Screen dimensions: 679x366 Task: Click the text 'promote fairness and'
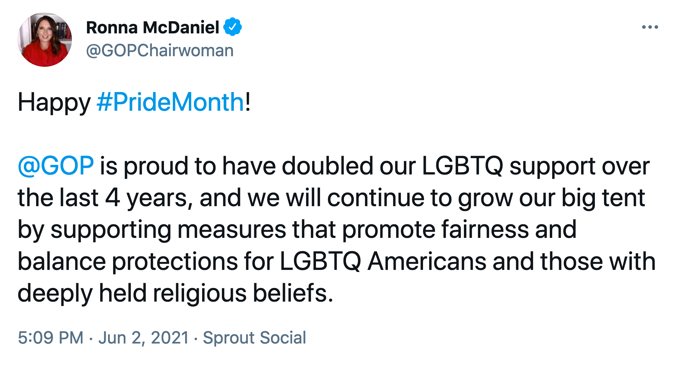(459, 230)
